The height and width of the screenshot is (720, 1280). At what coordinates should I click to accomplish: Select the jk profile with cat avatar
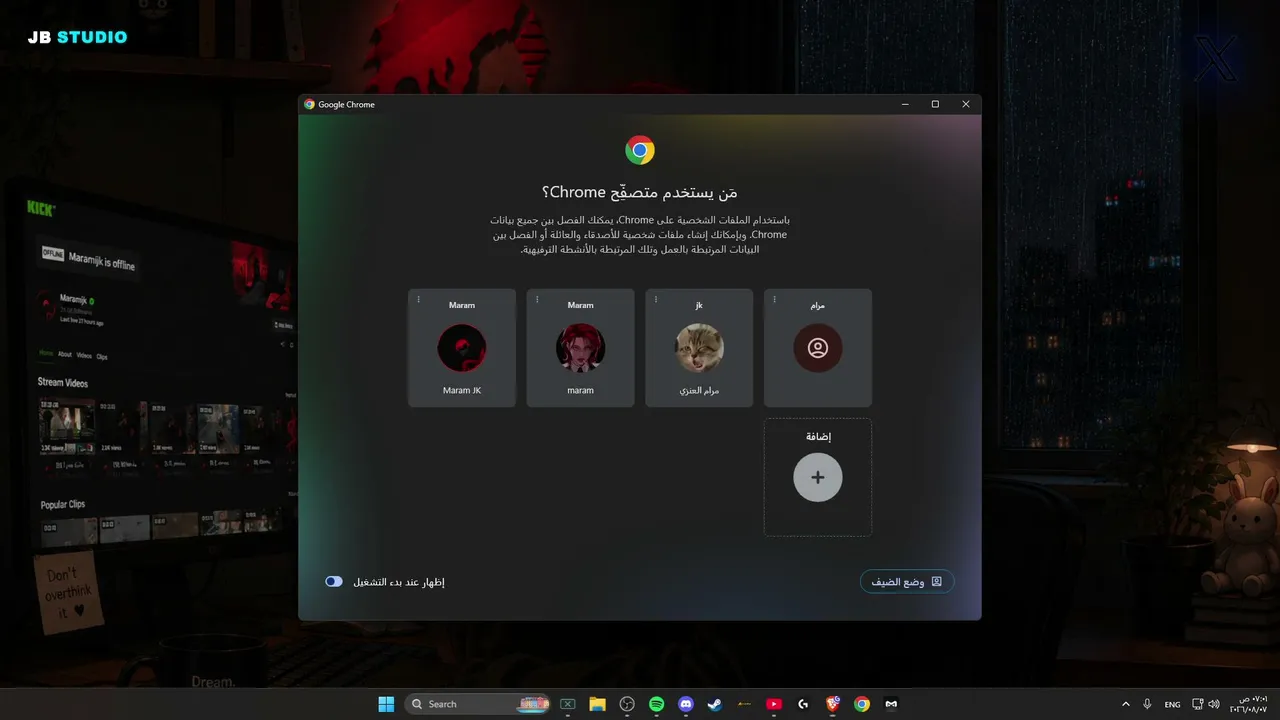pos(699,348)
